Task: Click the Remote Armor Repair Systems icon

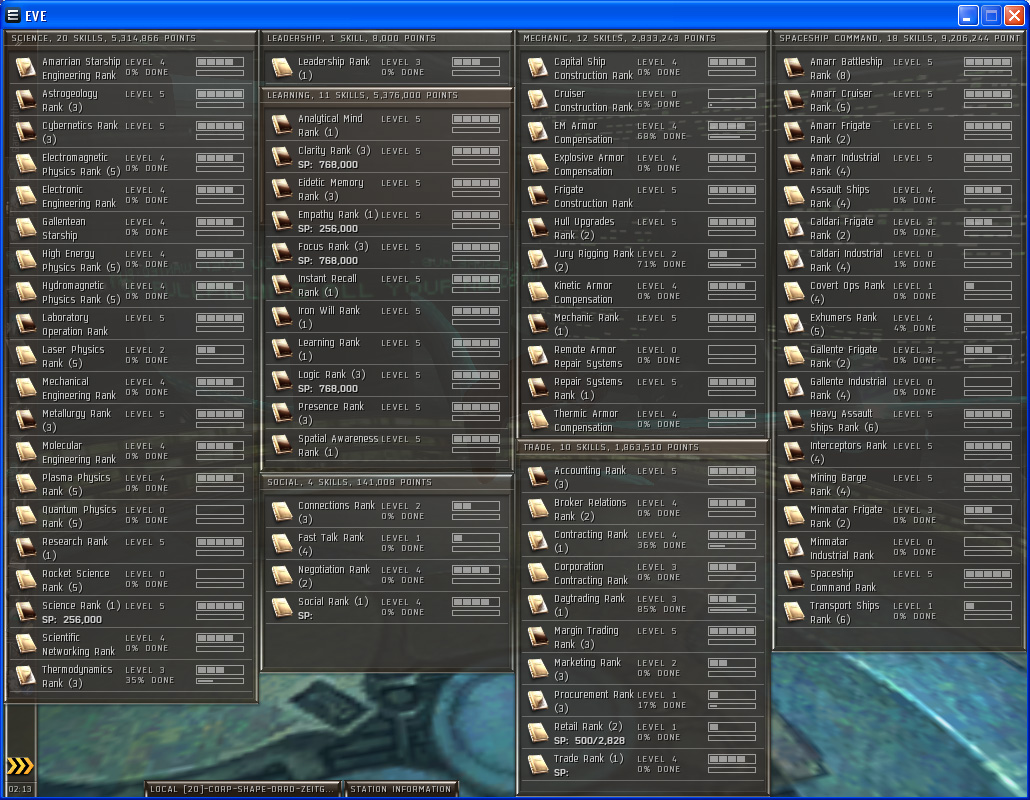Action: 538,355
